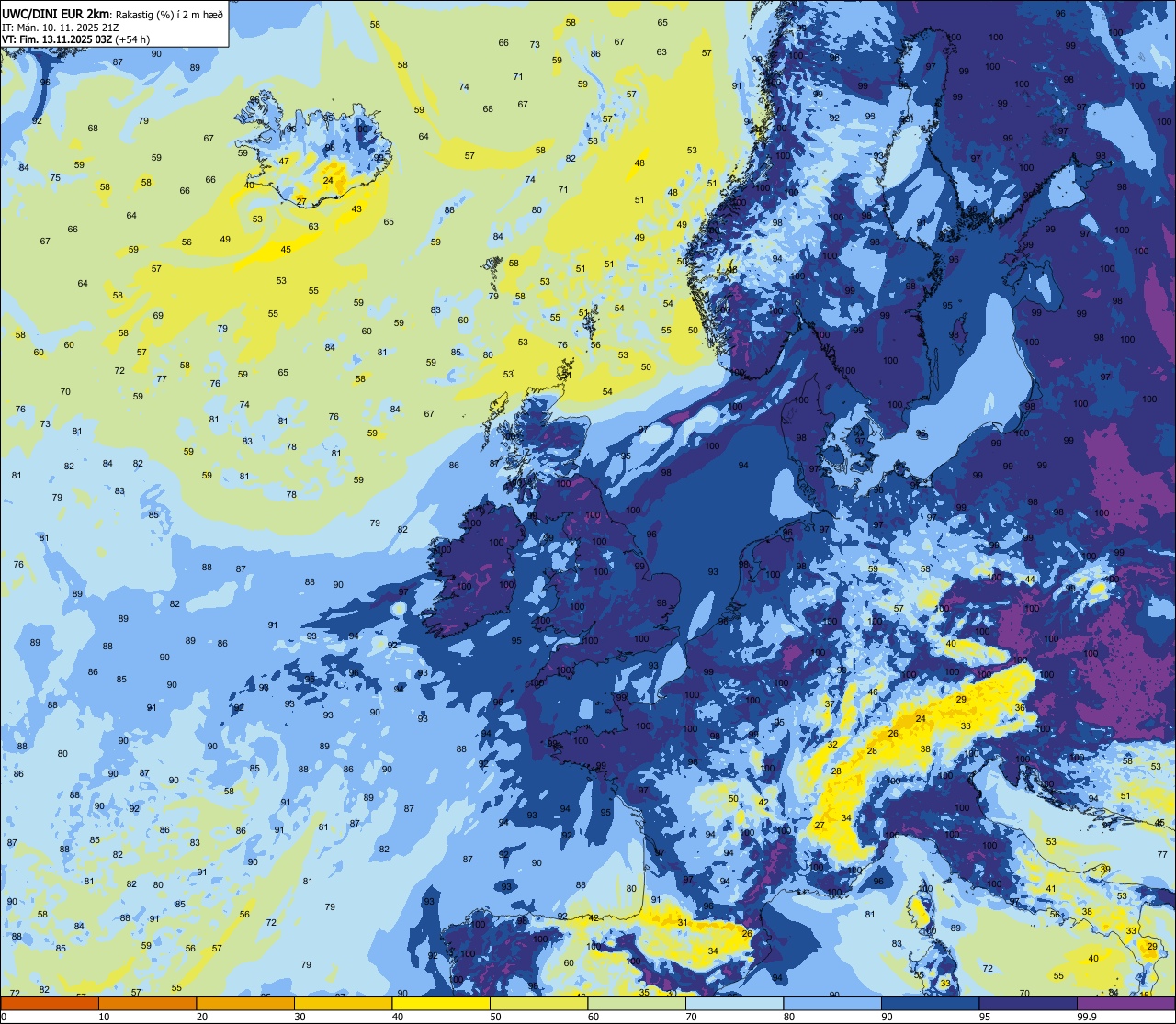This screenshot has height=1024, width=1176.
Task: Click the humidity value '36' in the yellow Alpine band
Action: 1020,708
